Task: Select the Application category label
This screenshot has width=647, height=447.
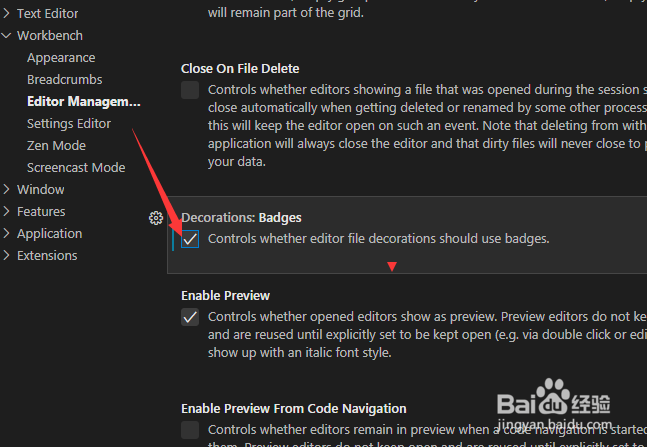Action: pyautogui.click(x=50, y=234)
